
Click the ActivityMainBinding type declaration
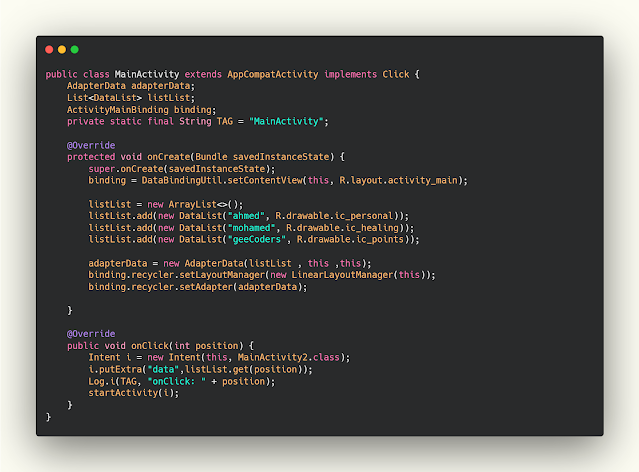click(x=117, y=110)
